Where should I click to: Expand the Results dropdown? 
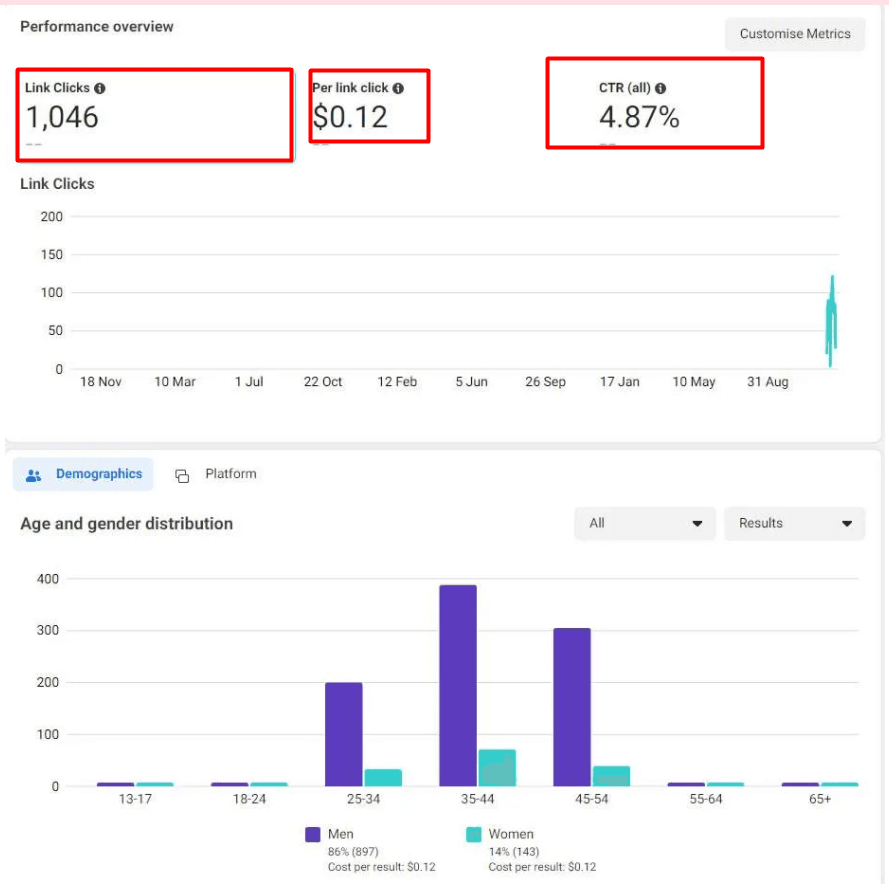coord(794,523)
